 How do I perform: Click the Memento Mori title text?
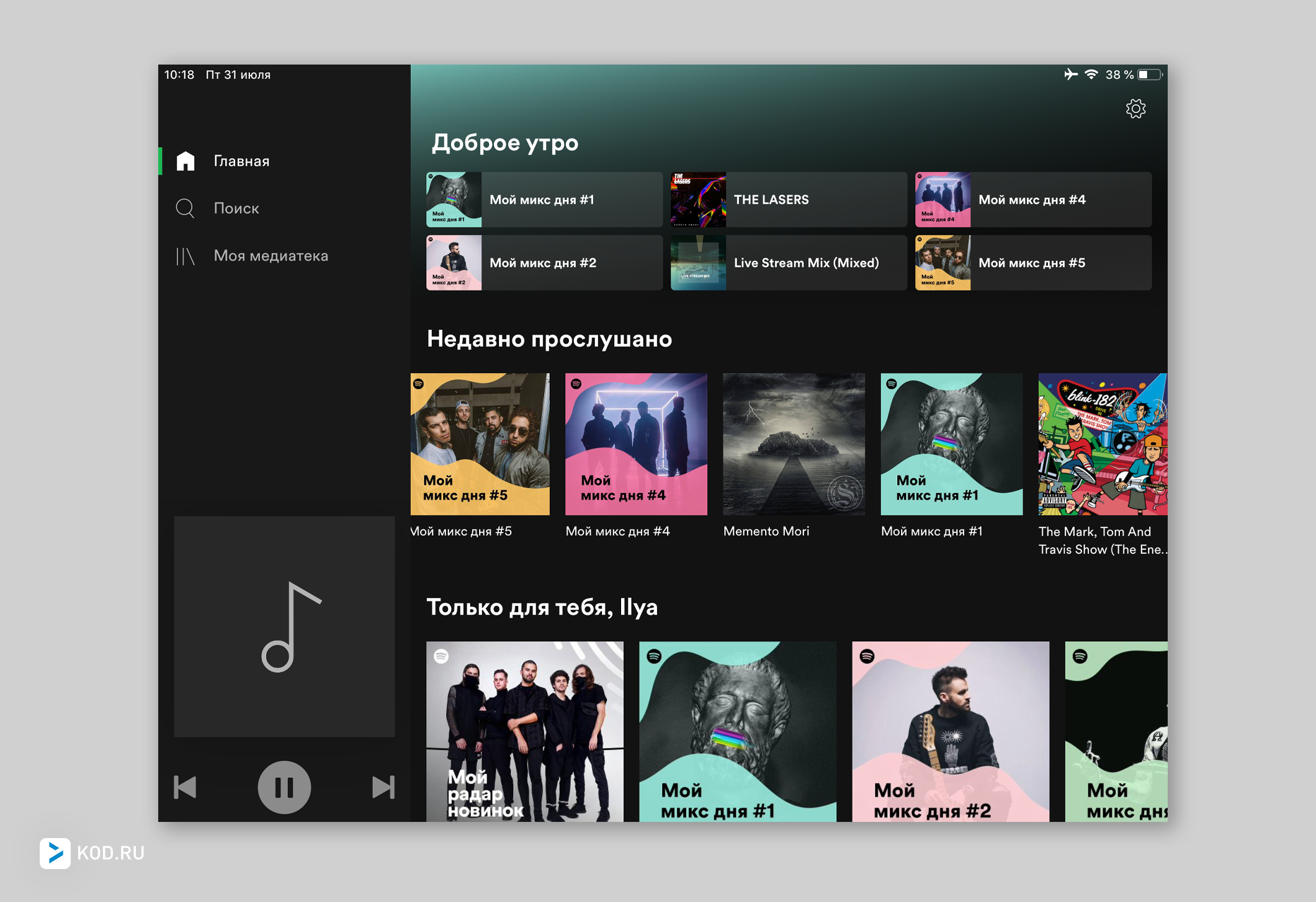coord(766,531)
